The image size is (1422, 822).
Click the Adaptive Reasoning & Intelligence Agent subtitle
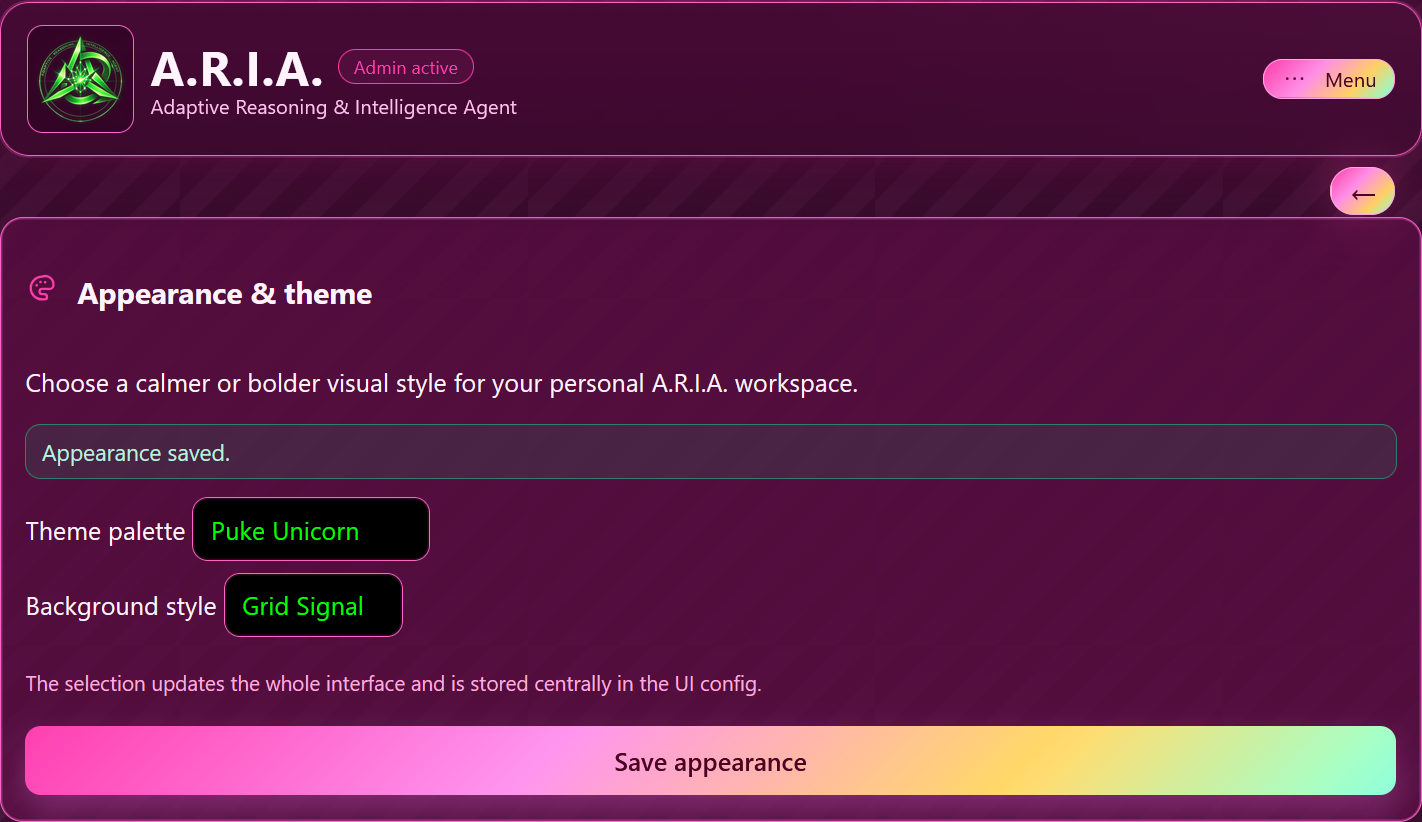pyautogui.click(x=333, y=107)
